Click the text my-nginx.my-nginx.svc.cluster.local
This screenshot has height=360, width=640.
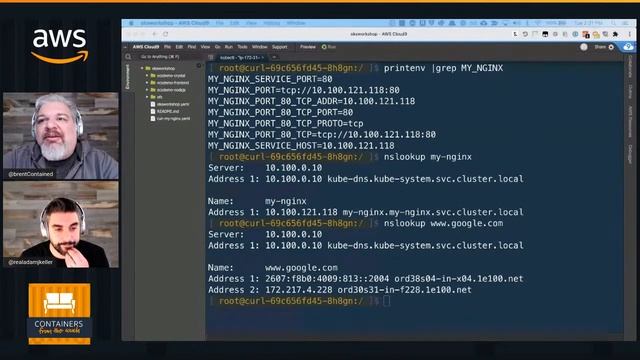pyautogui.click(x=433, y=212)
